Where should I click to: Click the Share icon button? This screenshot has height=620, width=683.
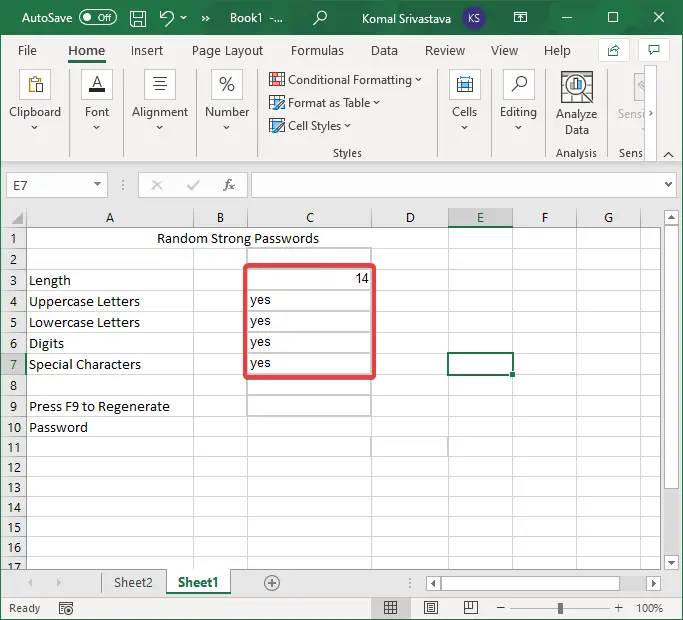pos(613,51)
